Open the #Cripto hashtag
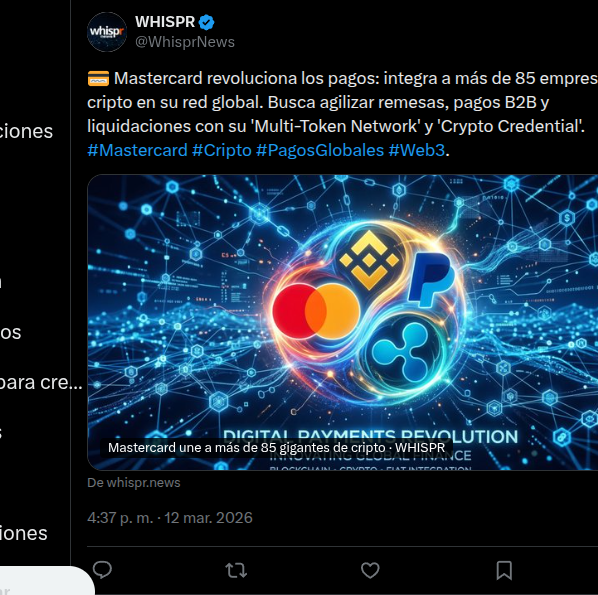Image resolution: width=598 pixels, height=595 pixels. click(222, 150)
